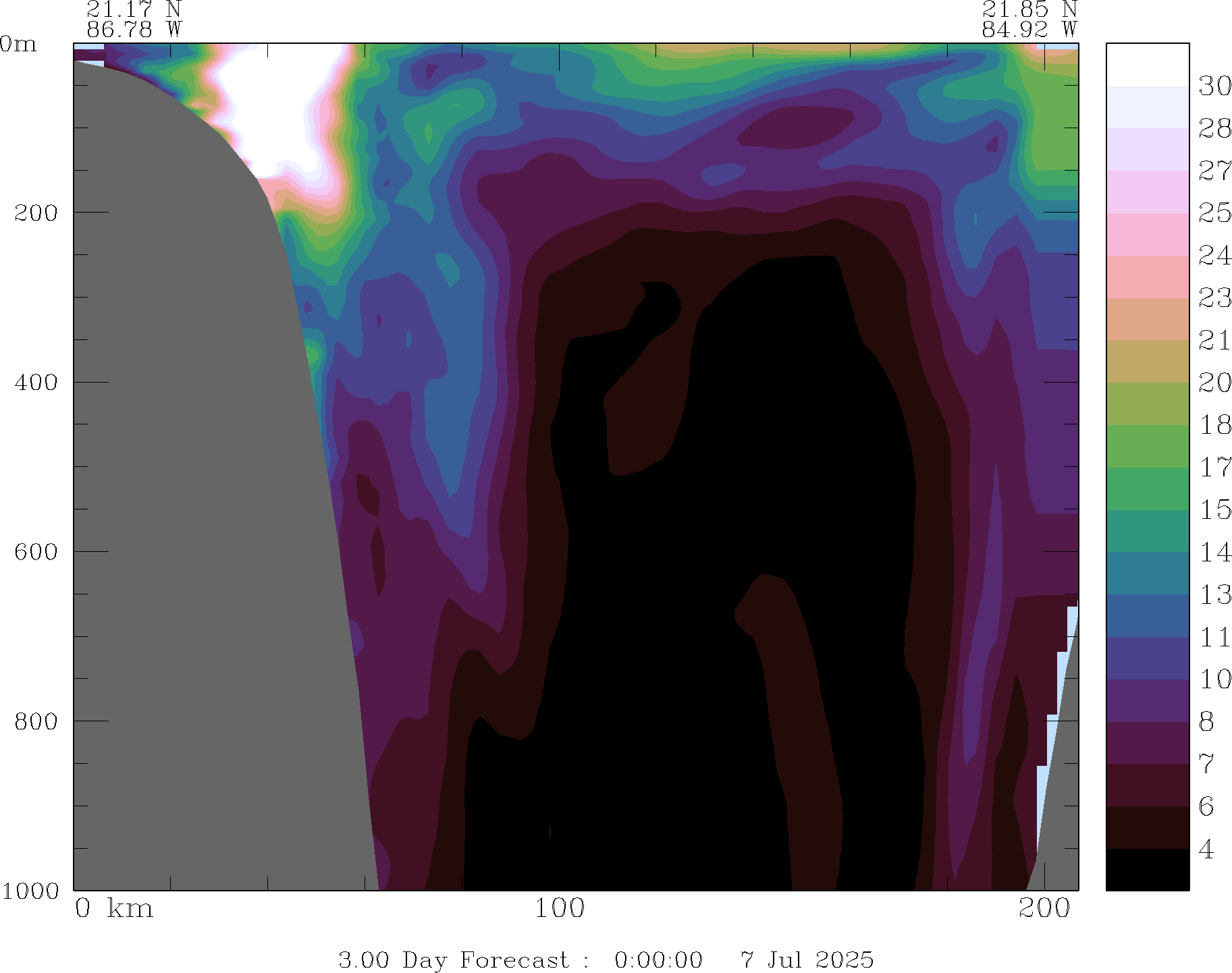Select the colorbar swatch between 17 and 18
The image size is (1232, 973).
click(x=1147, y=446)
